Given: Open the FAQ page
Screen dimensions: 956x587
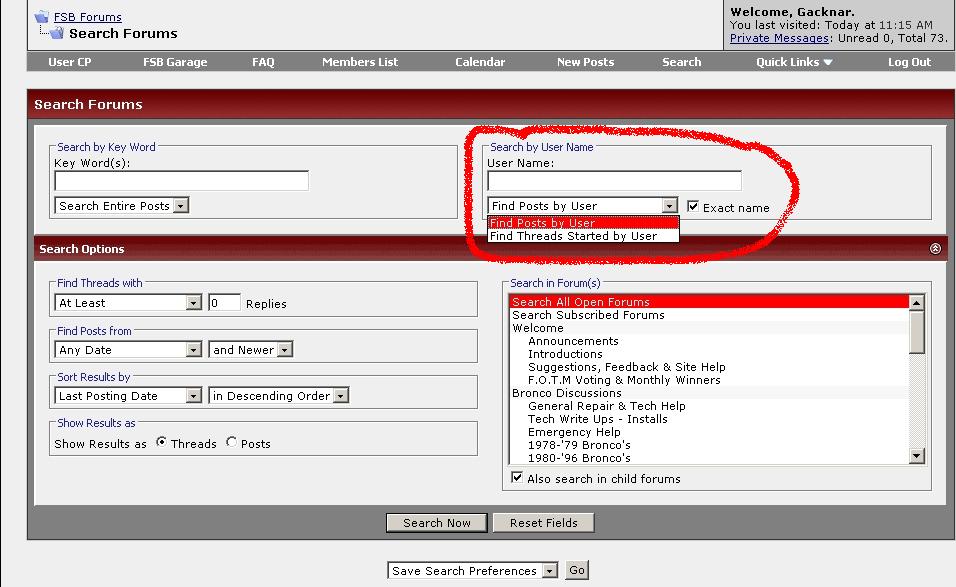Looking at the screenshot, I should pos(263,62).
